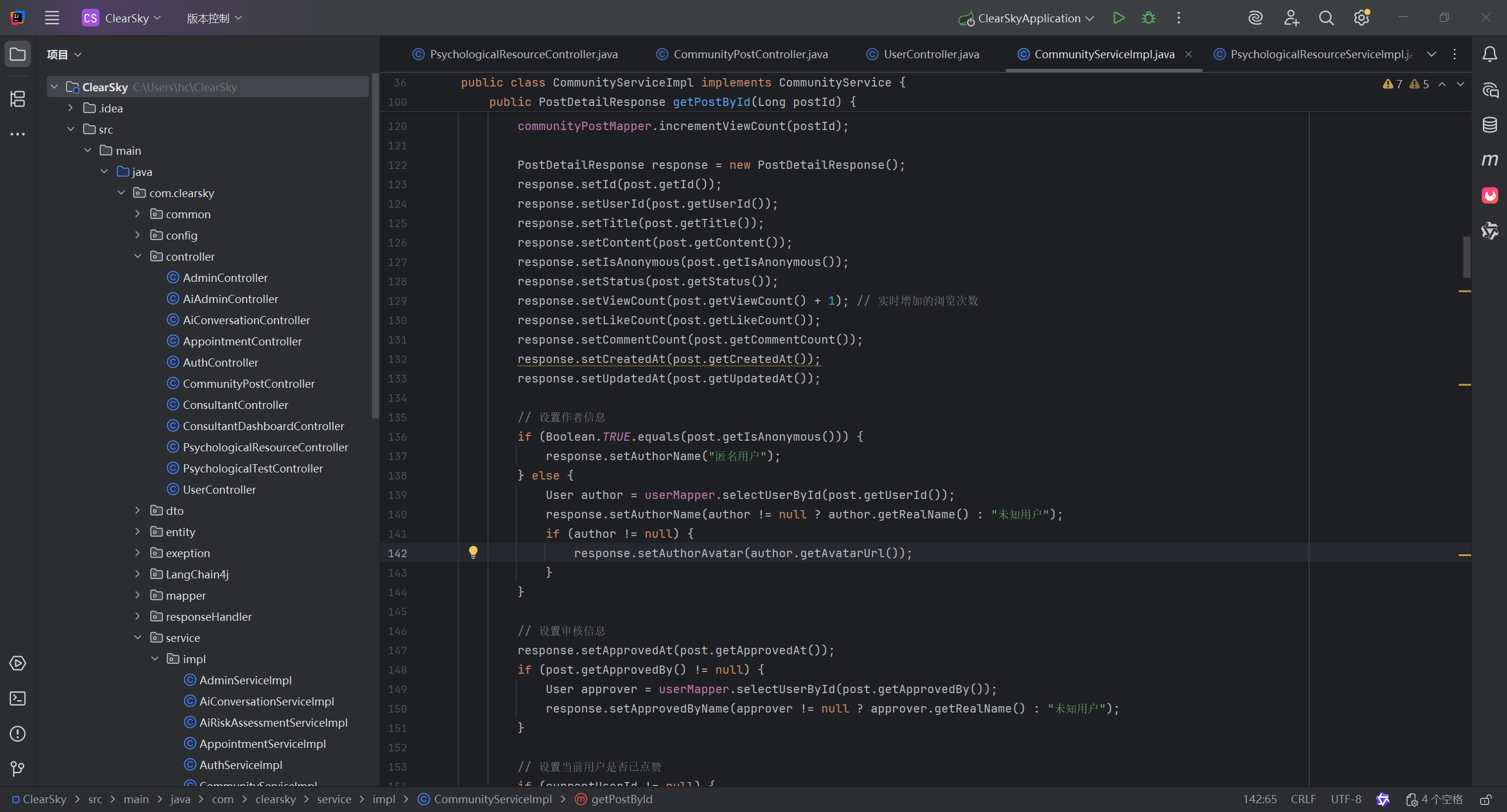Click the CRLF line separator in status bar
Viewport: 1507px width, 812px height.
coord(1303,799)
